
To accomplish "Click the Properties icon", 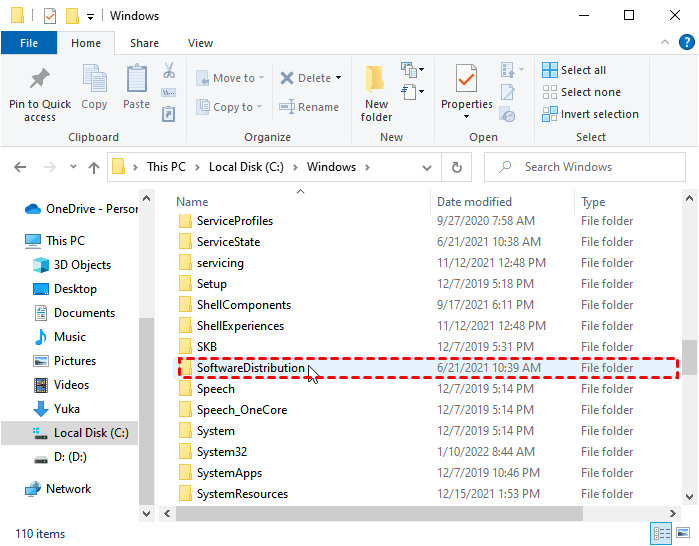I will pos(466,78).
